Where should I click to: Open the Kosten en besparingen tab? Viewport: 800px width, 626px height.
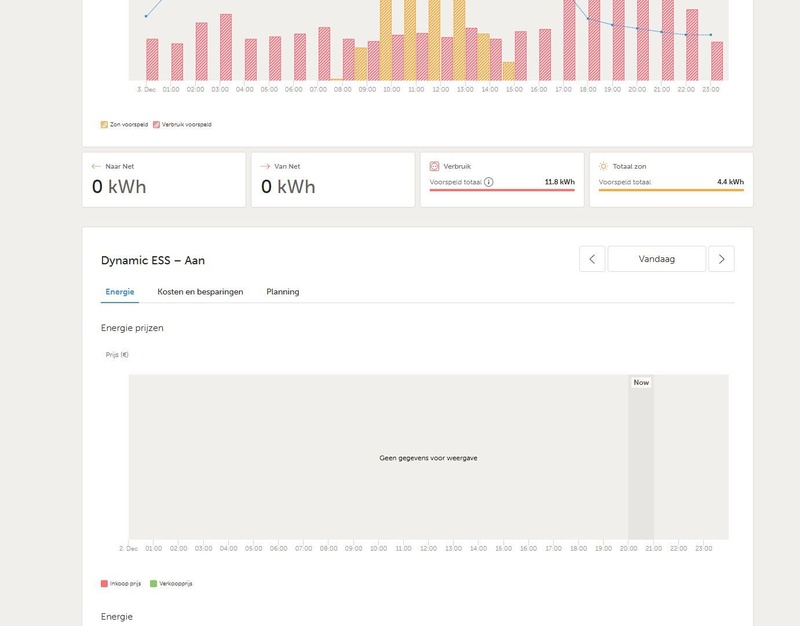[200, 292]
